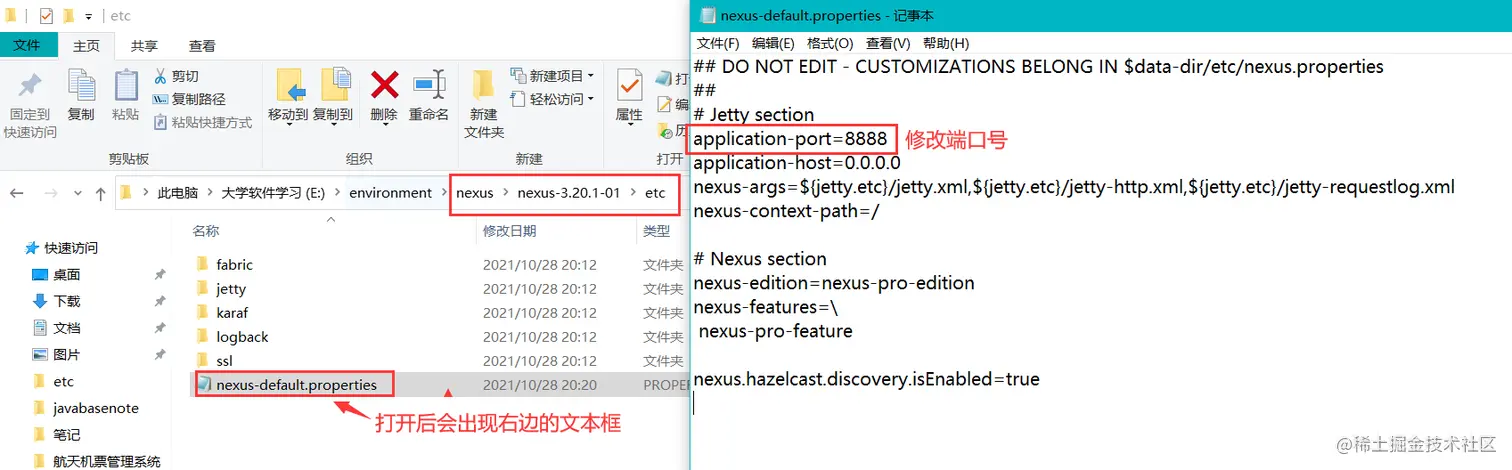The image size is (1512, 470).
Task: Sort by Type (类型) column header
Action: [x=656, y=231]
